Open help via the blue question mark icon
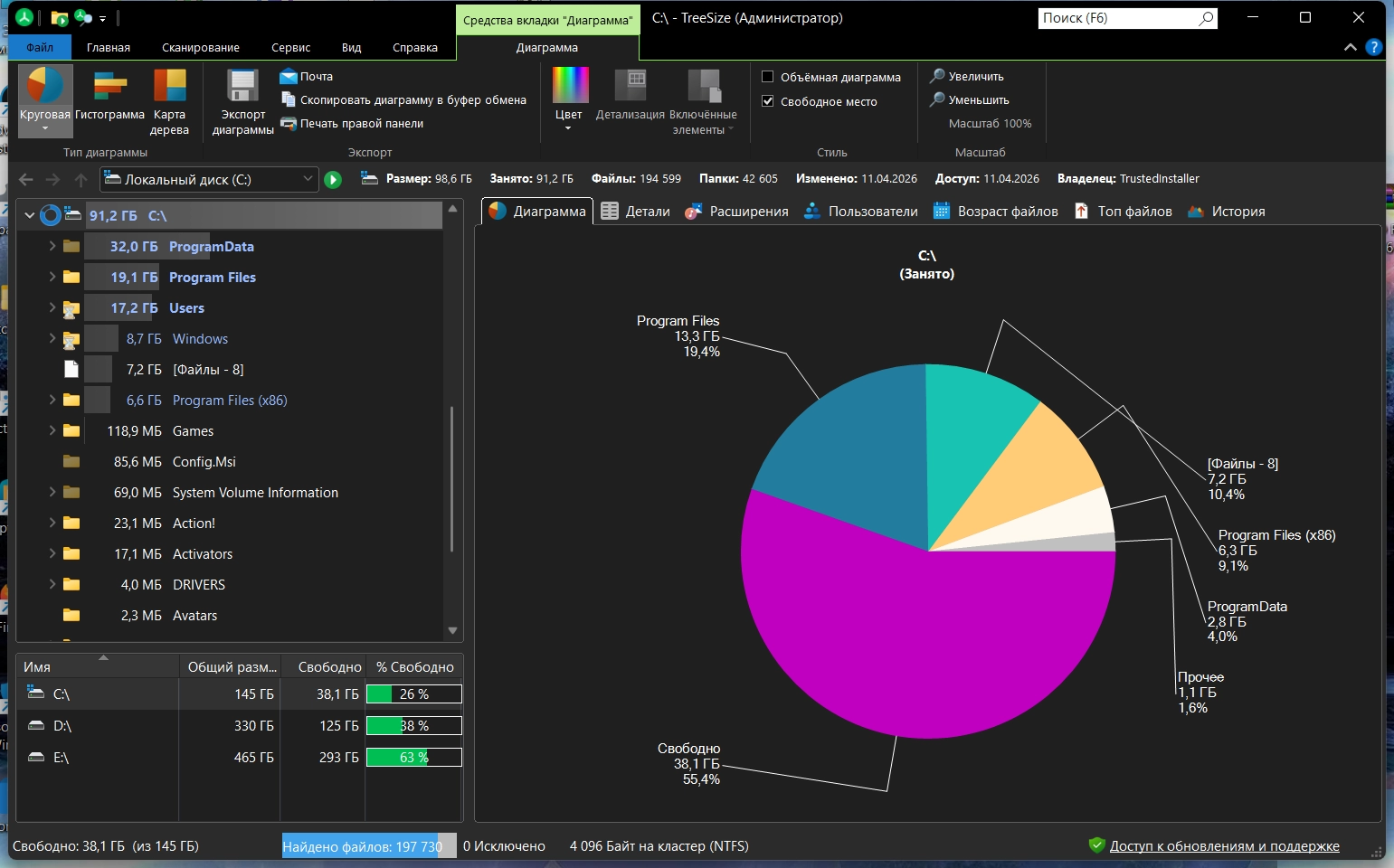The height and width of the screenshot is (868, 1394). [1374, 47]
